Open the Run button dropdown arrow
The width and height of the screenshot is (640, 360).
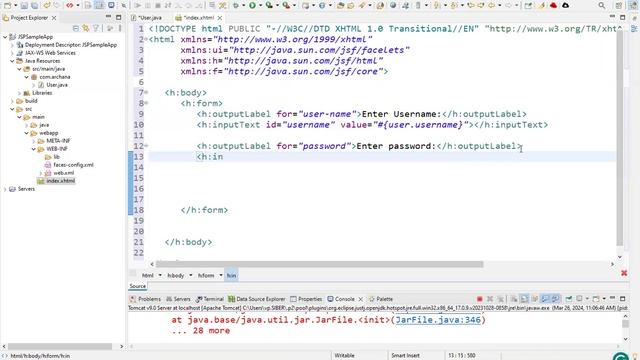tap(260, 6)
